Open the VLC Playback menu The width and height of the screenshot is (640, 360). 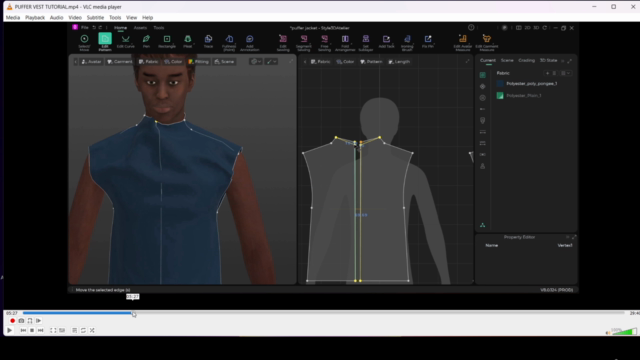[x=35, y=18]
